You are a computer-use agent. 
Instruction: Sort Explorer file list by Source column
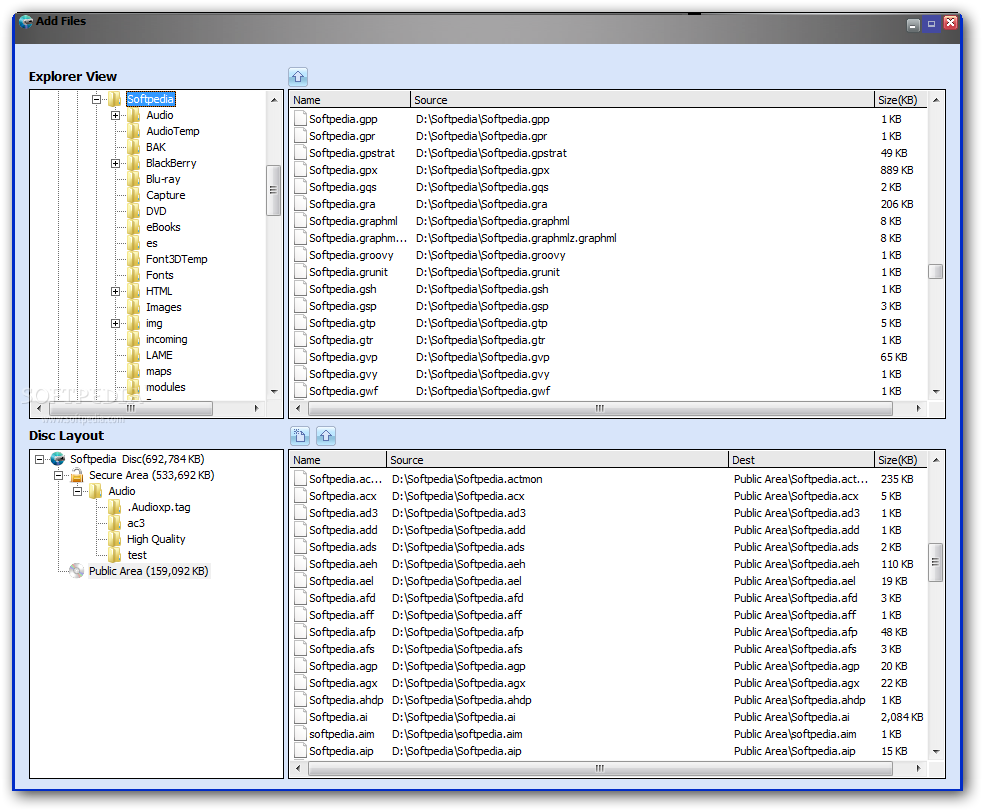[x=642, y=100]
